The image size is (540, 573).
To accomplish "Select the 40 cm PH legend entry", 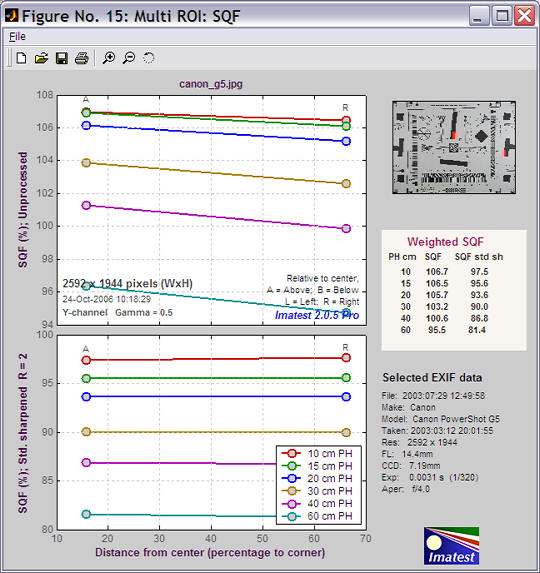I will [x=317, y=504].
